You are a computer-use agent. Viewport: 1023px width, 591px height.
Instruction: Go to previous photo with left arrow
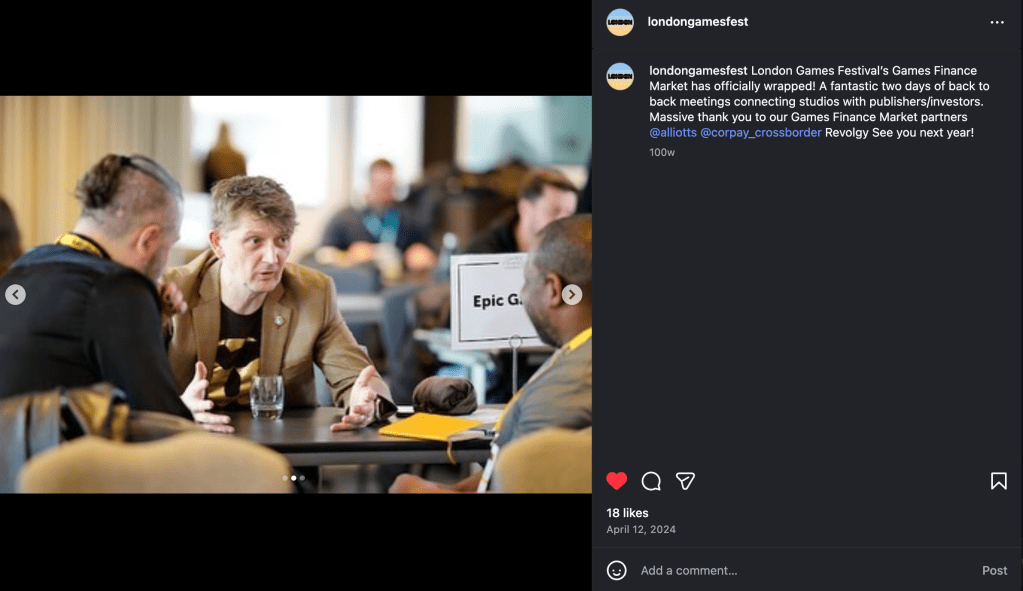click(x=16, y=295)
